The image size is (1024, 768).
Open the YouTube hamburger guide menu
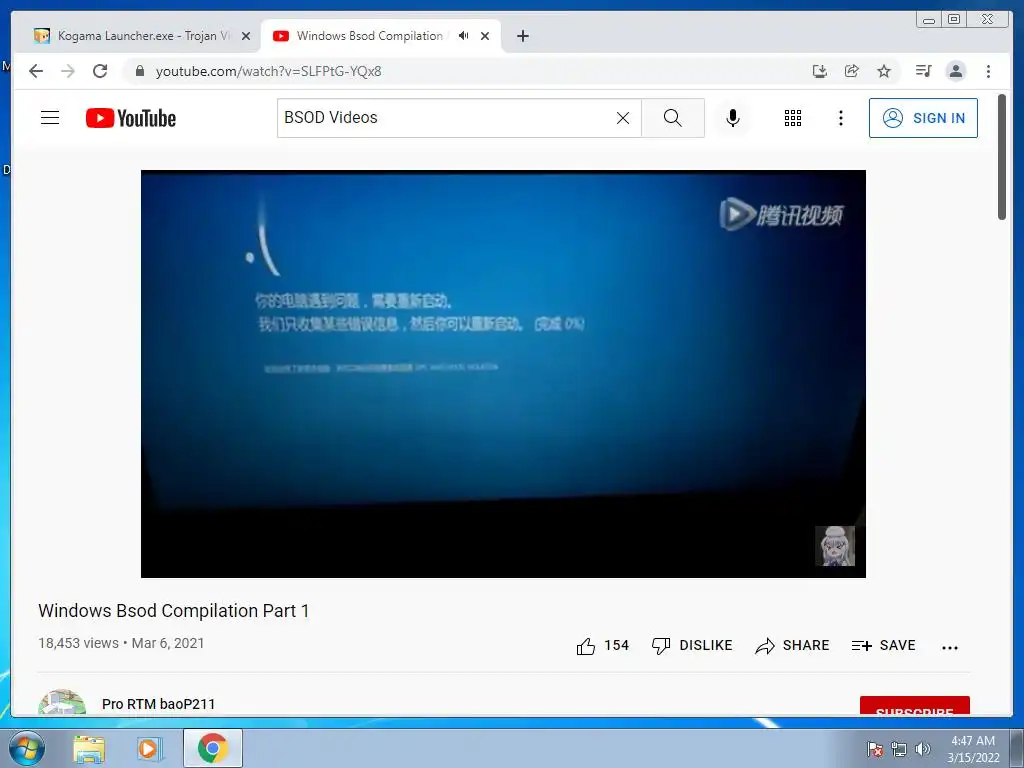point(50,118)
